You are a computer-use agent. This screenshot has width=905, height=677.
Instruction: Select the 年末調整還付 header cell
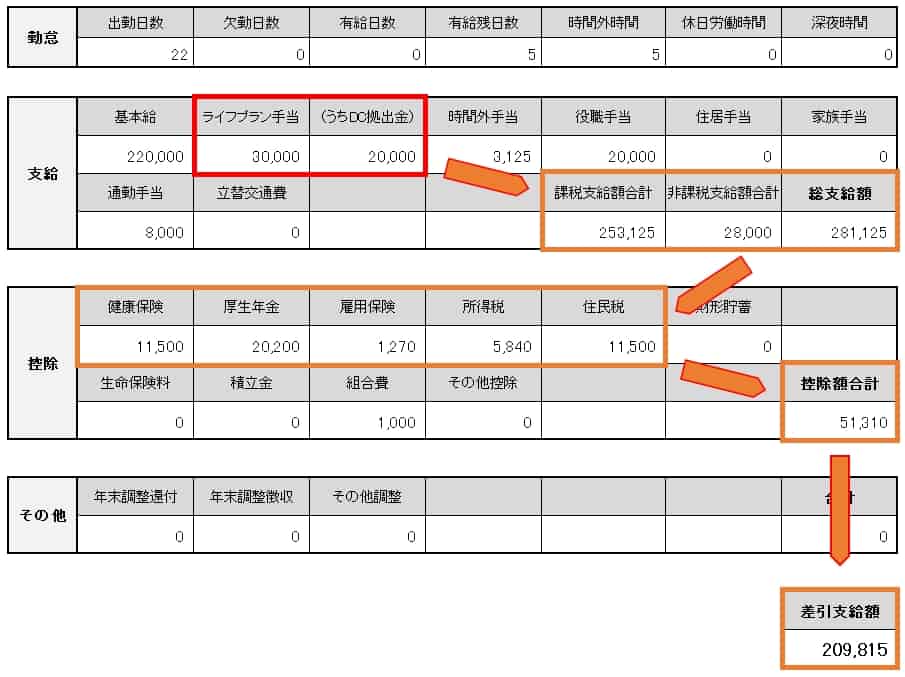tap(135, 497)
